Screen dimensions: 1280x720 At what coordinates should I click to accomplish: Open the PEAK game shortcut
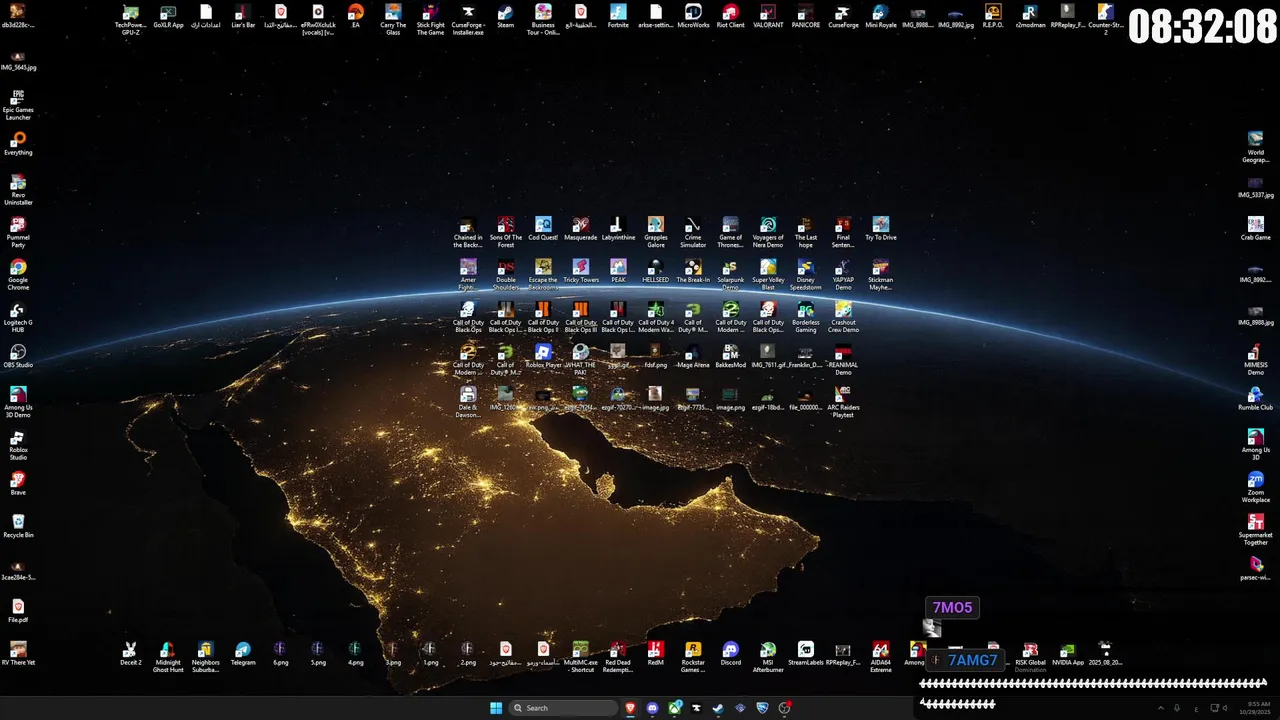point(618,271)
